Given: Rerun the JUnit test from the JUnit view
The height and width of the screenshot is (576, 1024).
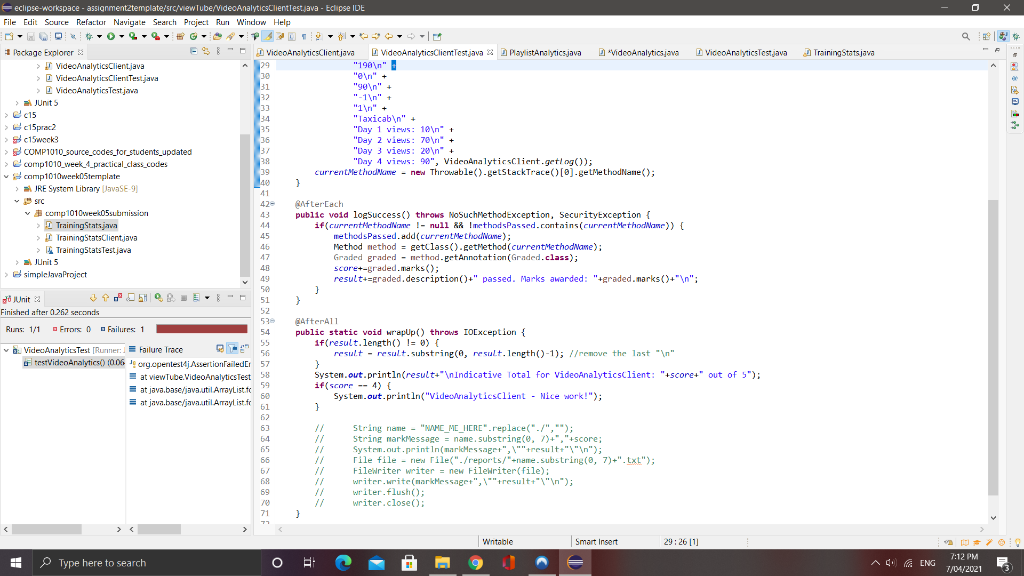Looking at the screenshot, I should [157, 297].
